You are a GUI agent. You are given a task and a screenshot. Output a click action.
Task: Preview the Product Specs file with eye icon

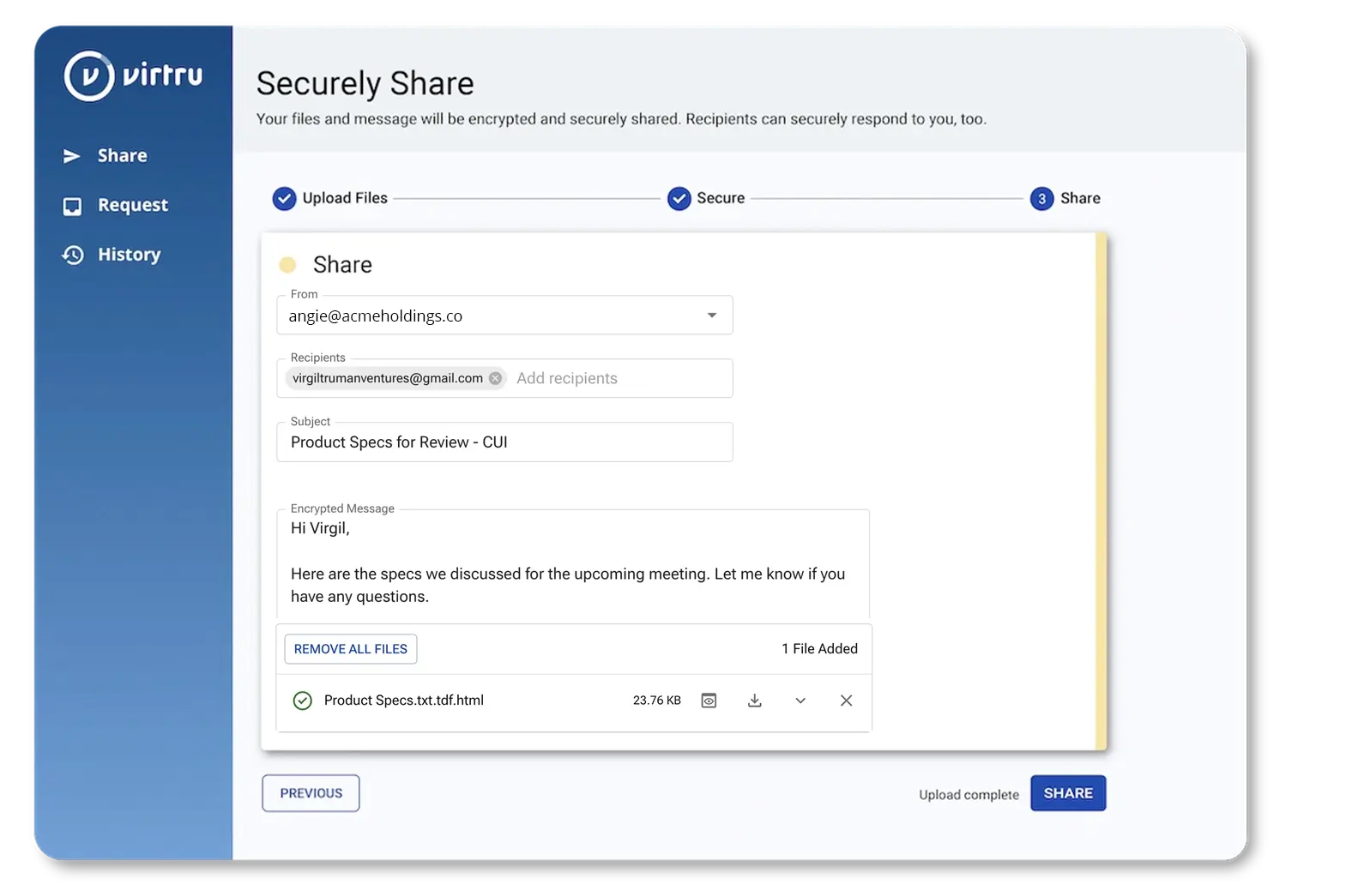click(709, 701)
